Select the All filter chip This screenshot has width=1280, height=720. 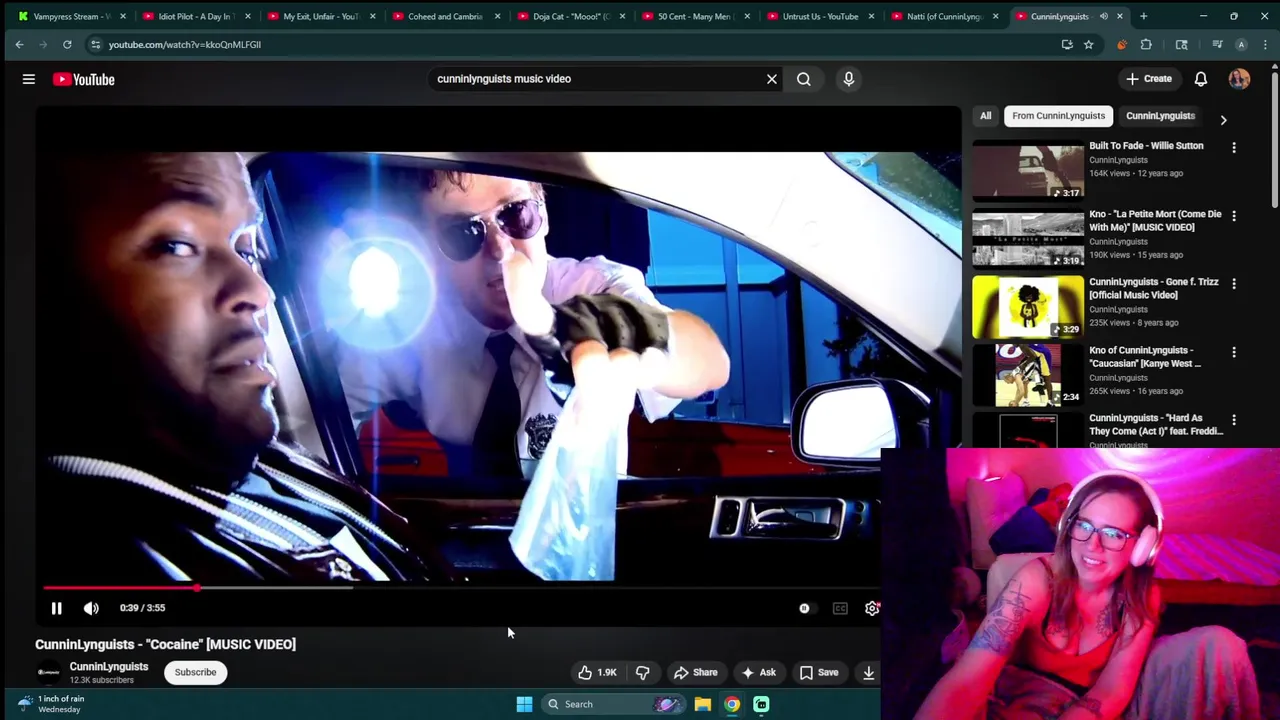pyautogui.click(x=985, y=116)
